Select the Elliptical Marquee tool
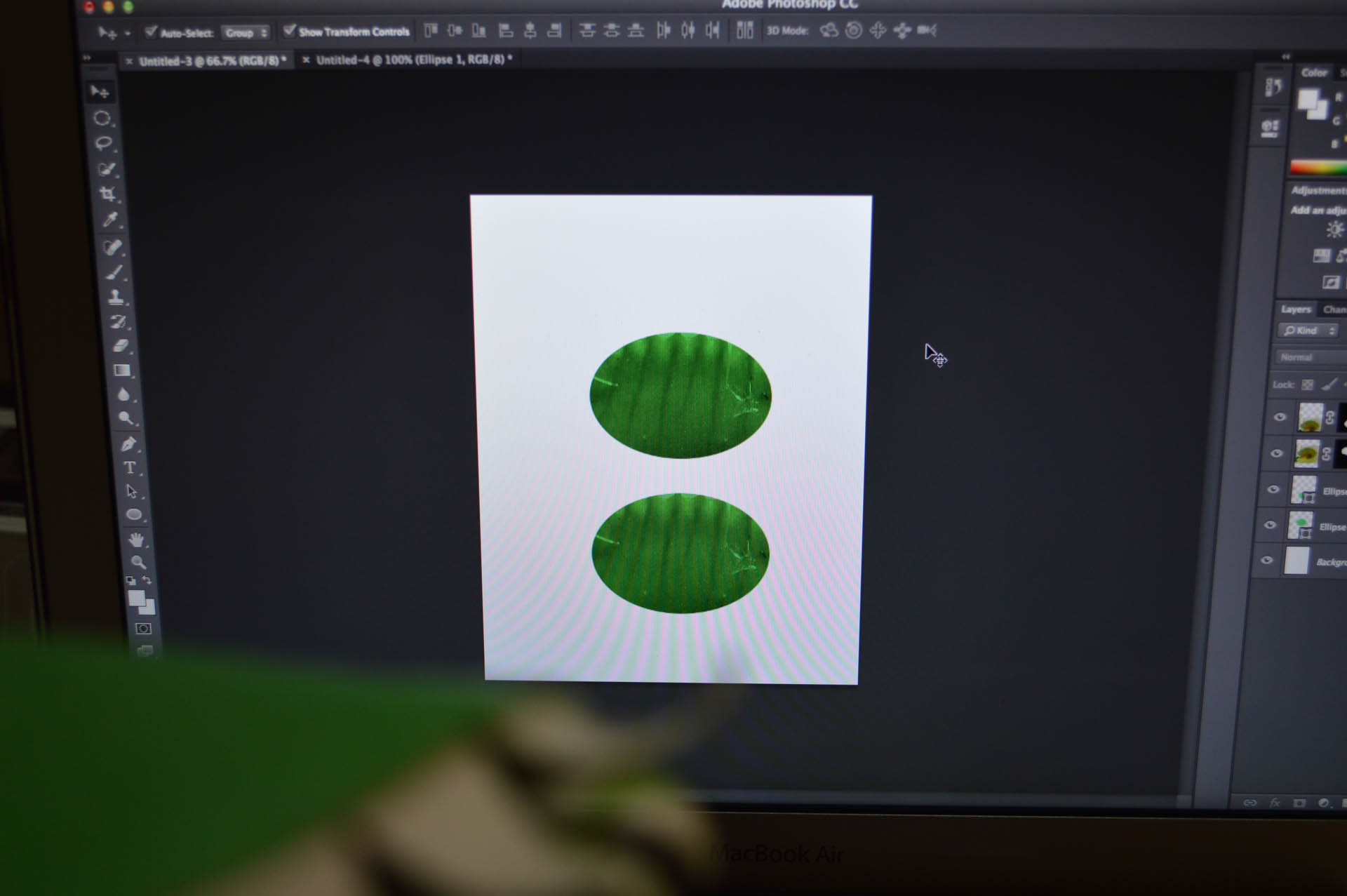Viewport: 1347px width, 896px height. tap(102, 118)
